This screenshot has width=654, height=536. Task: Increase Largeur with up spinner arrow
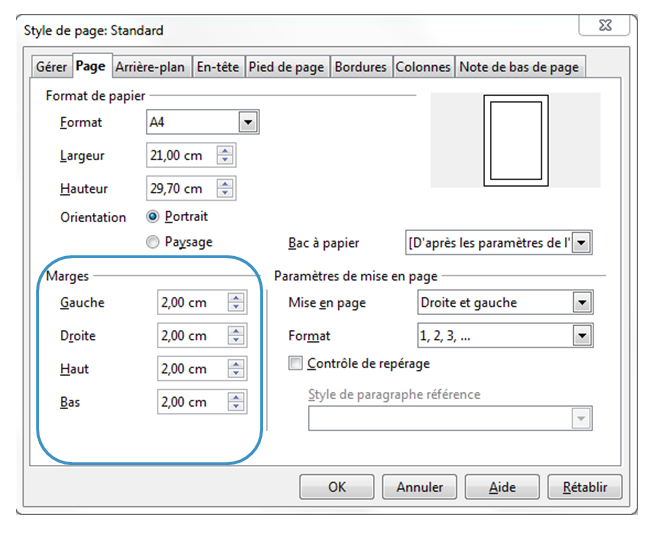point(225,151)
